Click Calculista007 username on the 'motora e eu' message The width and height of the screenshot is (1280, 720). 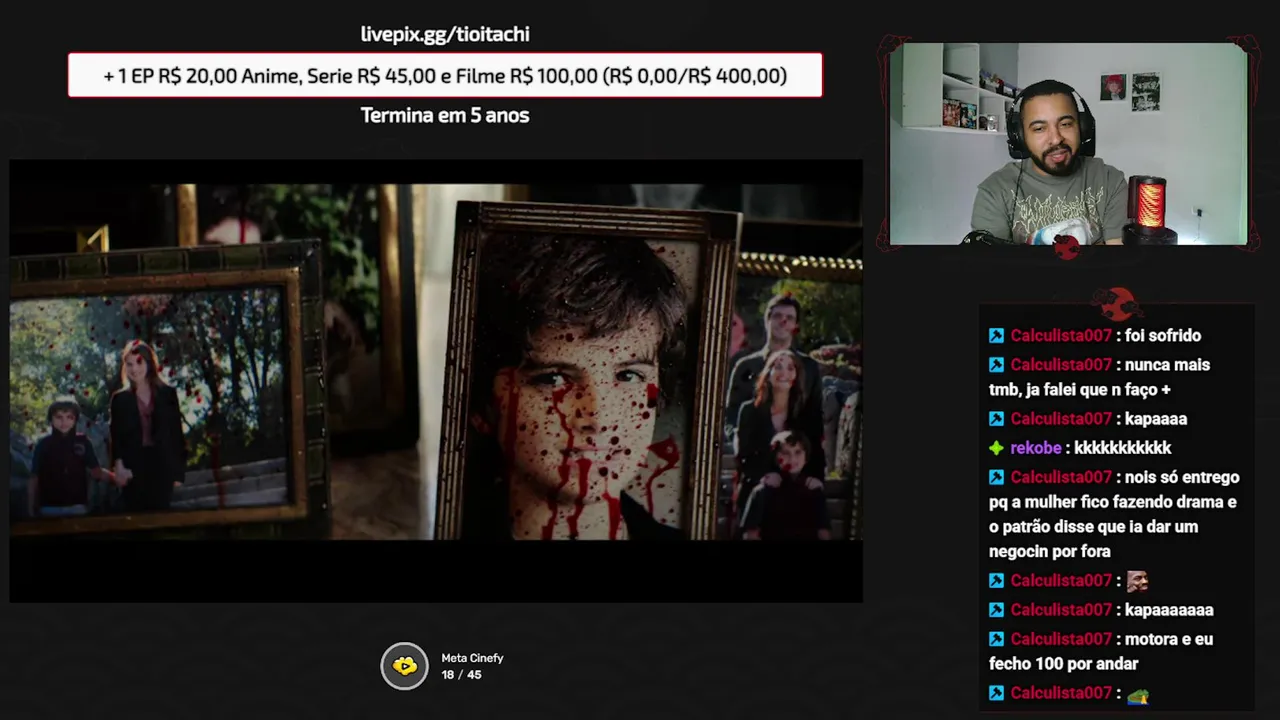coord(1061,639)
